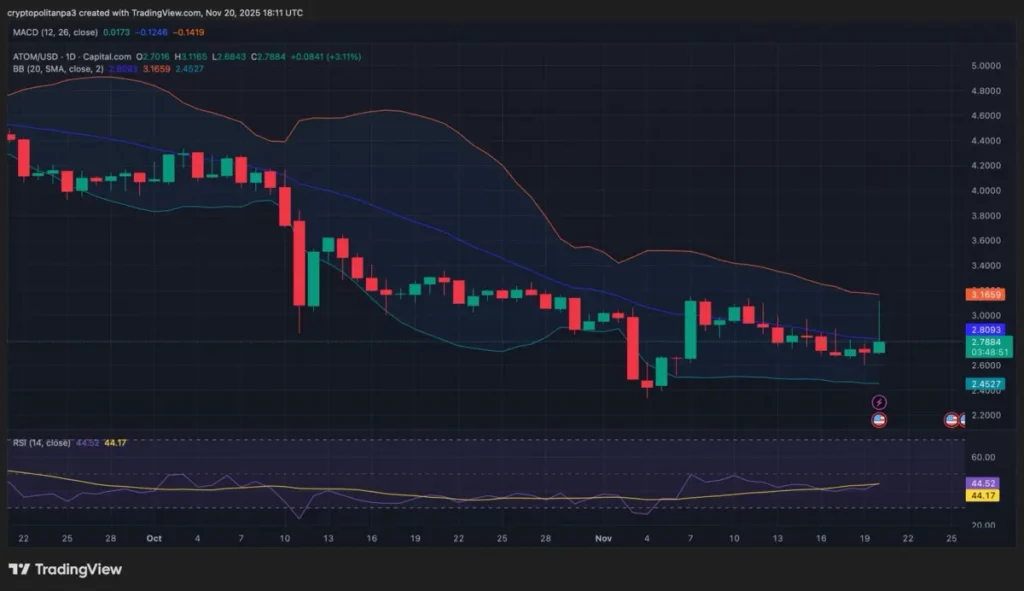This screenshot has width=1024, height=591.
Task: Click the TradingView logo at bottom left
Action: (x=65, y=569)
